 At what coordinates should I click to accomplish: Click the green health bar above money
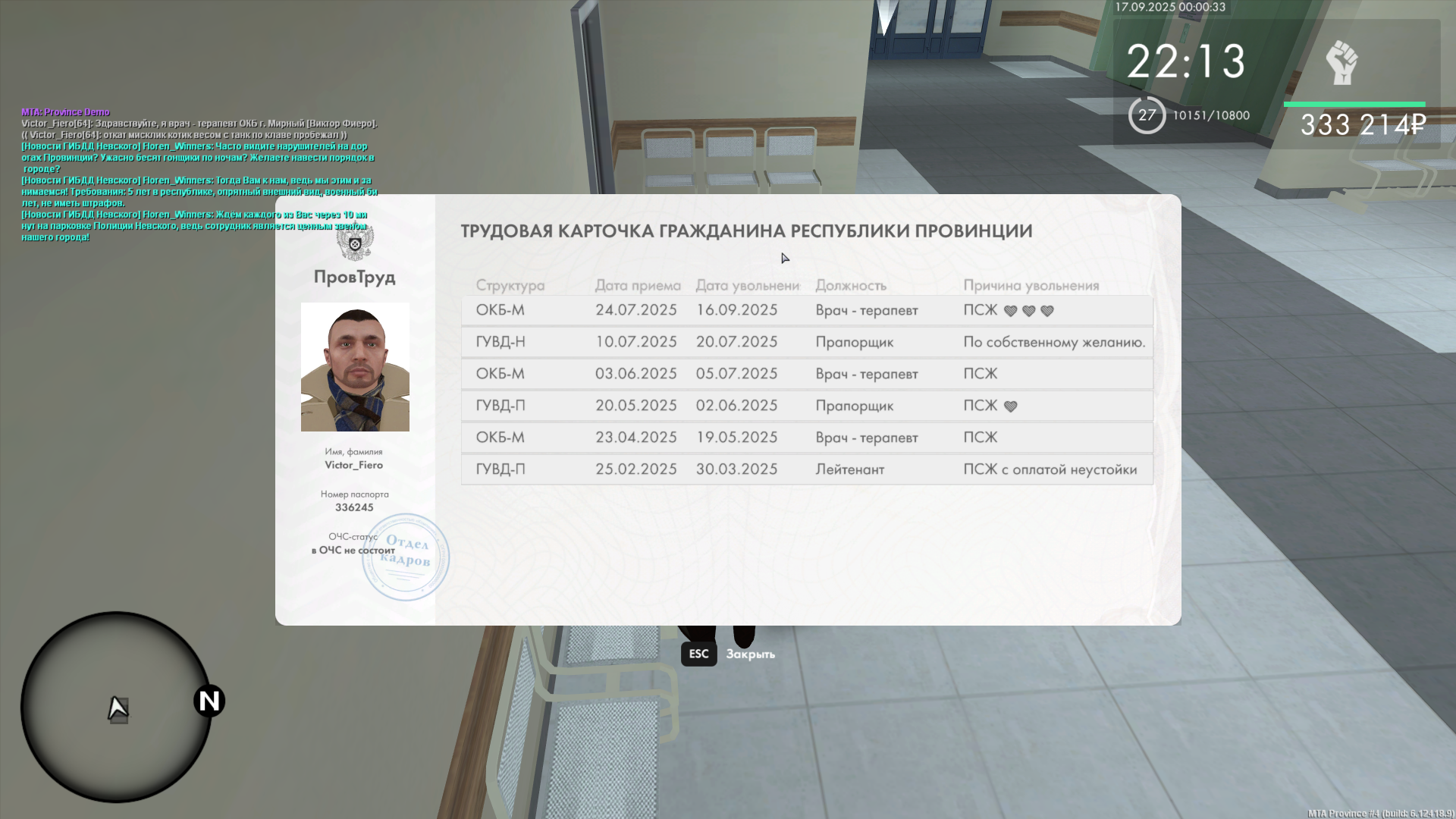1354,105
